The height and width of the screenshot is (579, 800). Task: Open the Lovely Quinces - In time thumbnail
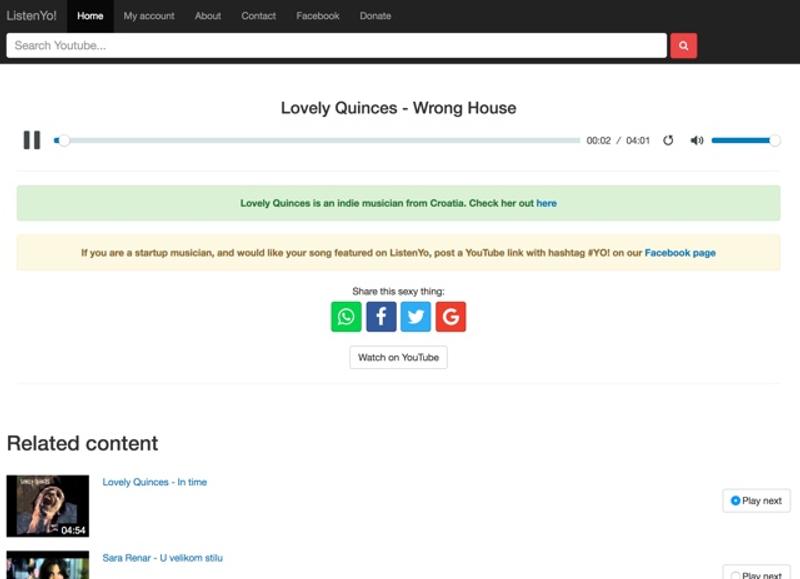click(48, 506)
